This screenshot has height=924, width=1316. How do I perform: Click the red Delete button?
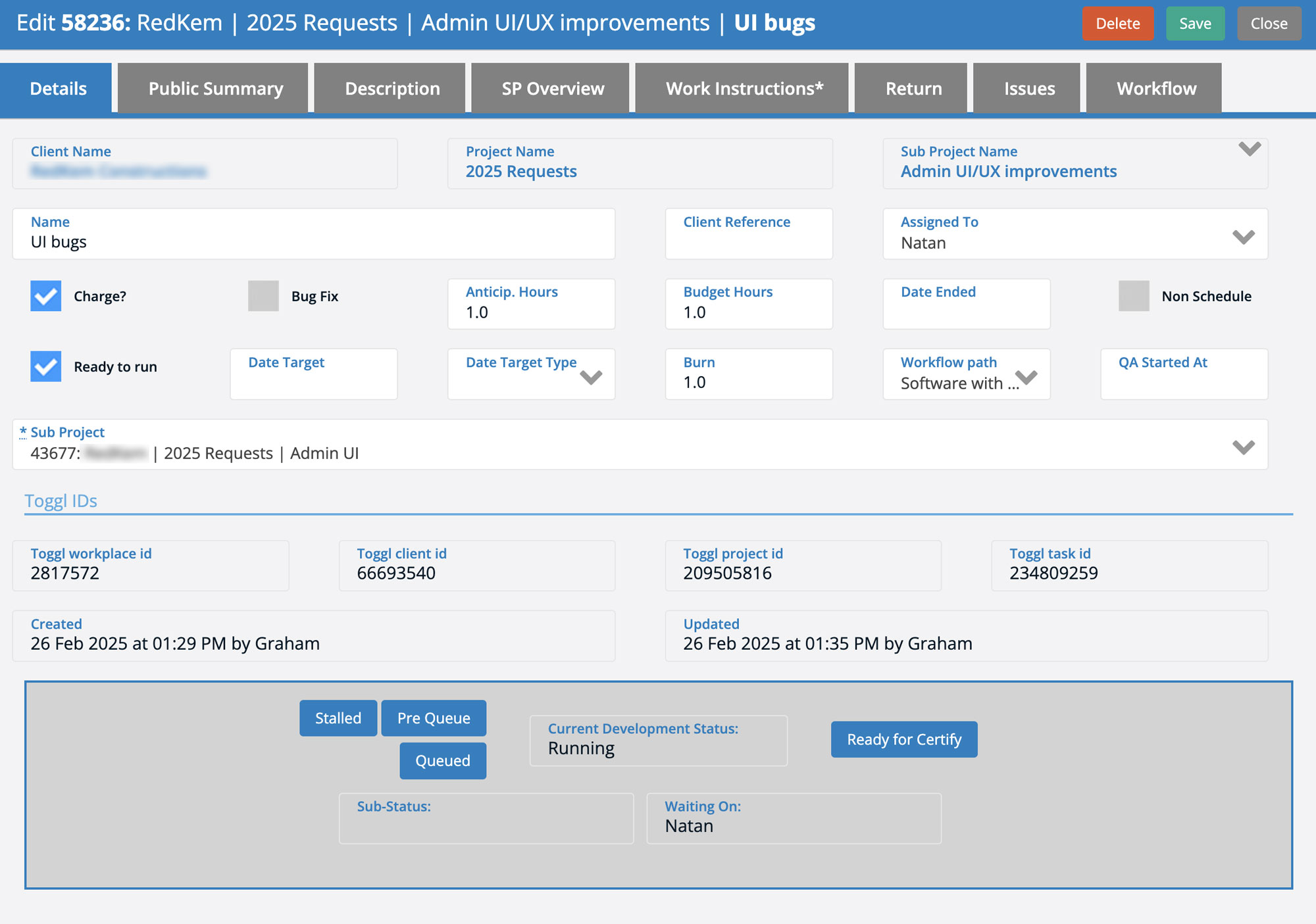[x=1117, y=24]
